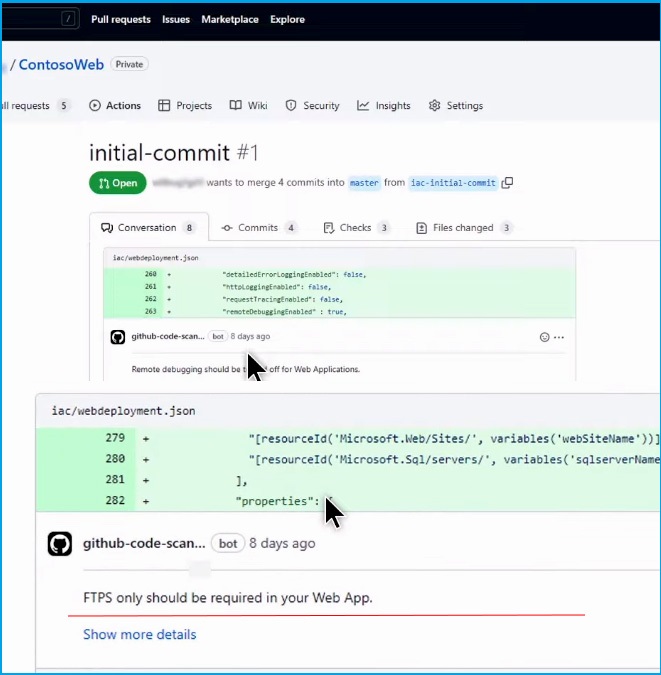The width and height of the screenshot is (661, 675).
Task: Click the Security shield icon
Action: 291,105
